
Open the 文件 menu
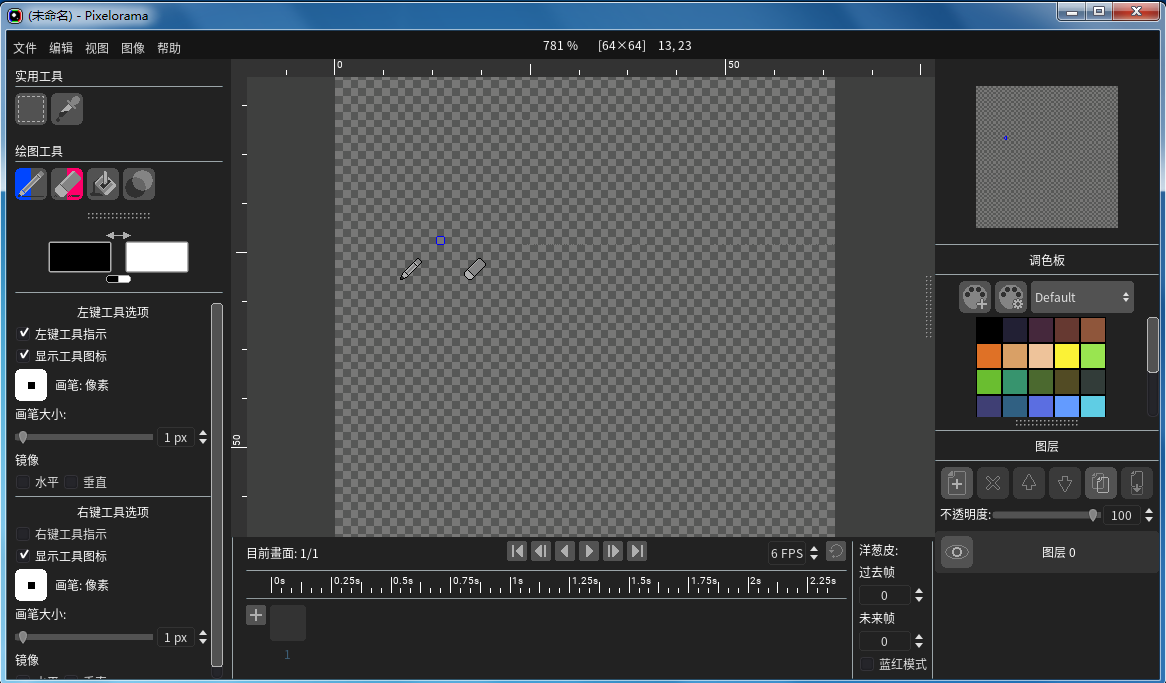[25, 48]
